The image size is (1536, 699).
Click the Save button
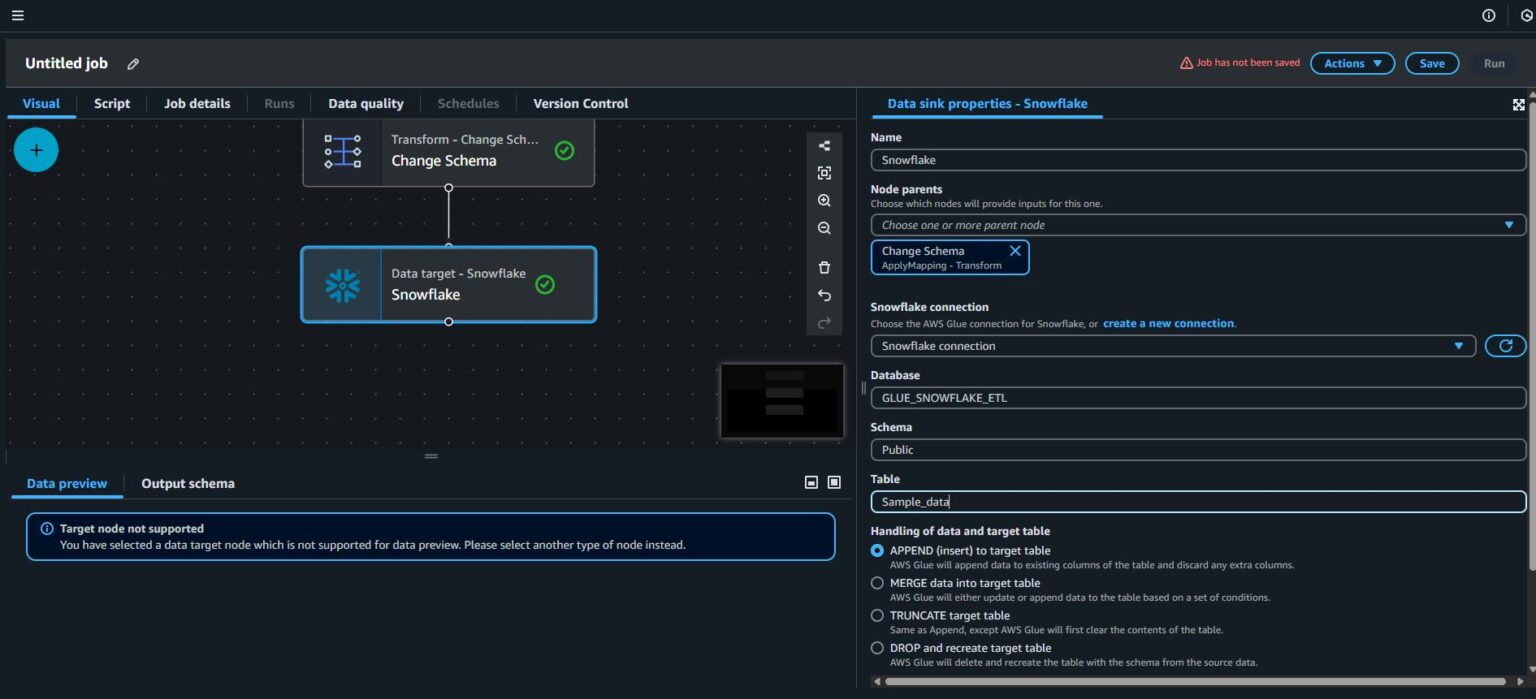coord(1431,63)
